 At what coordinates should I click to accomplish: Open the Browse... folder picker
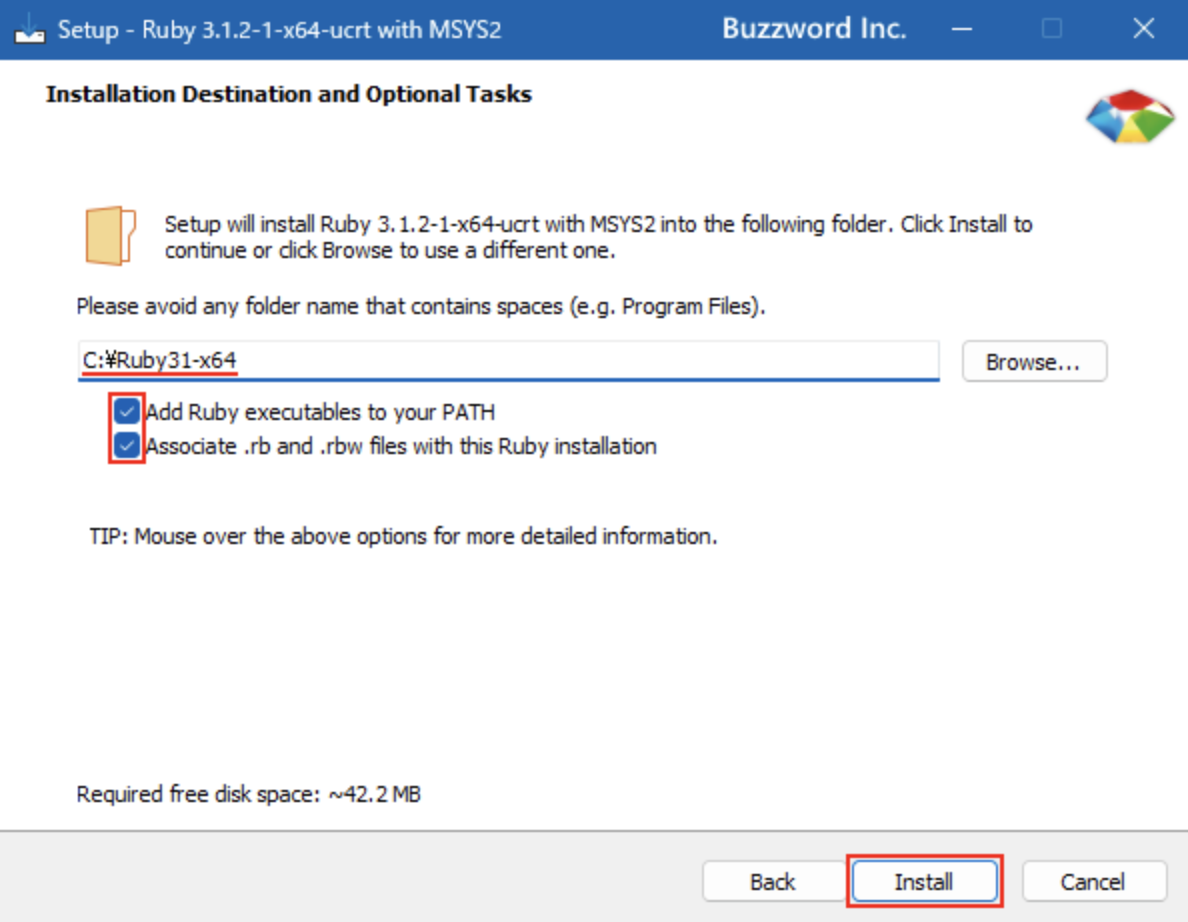[x=1034, y=361]
